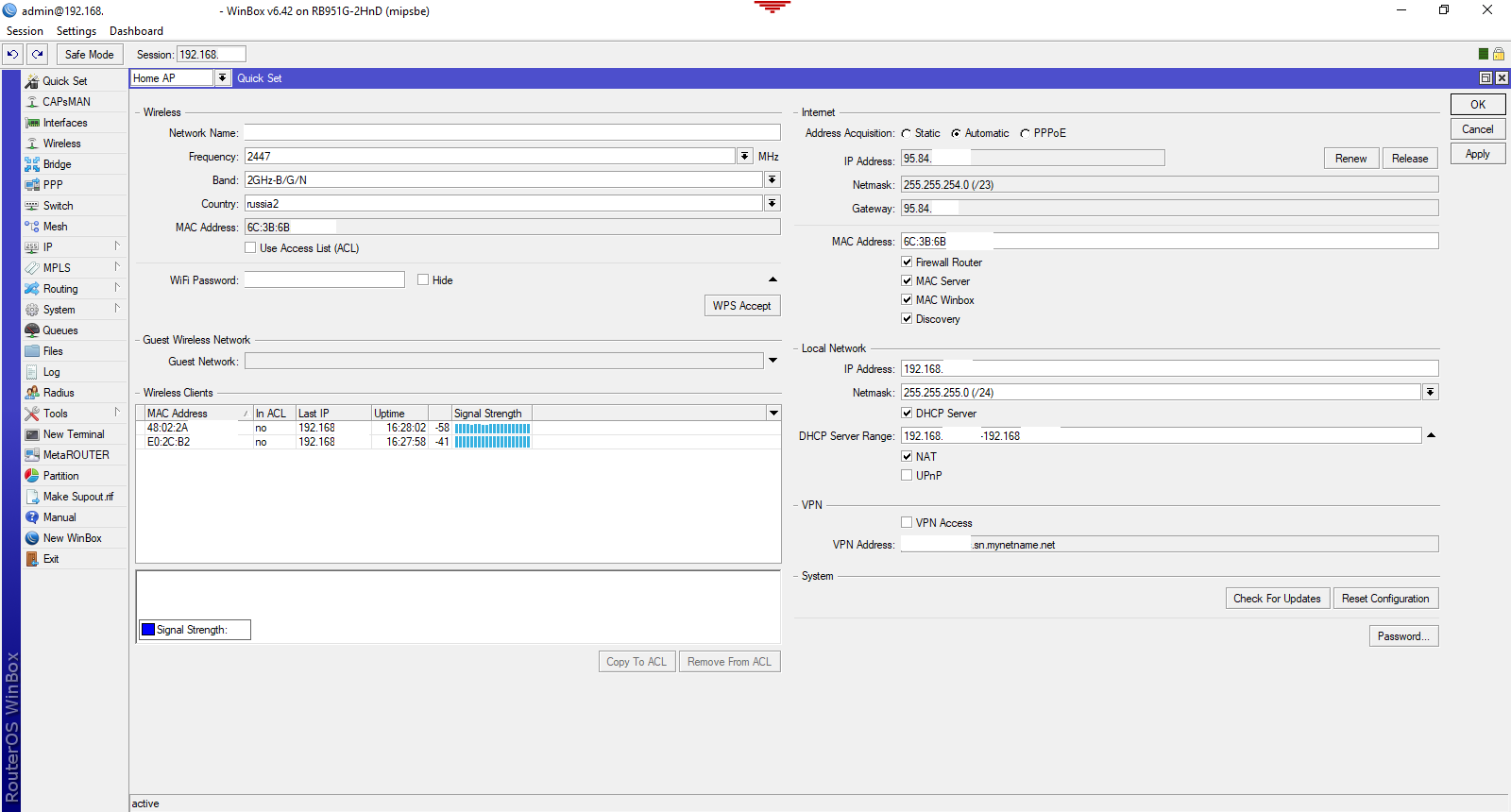
Task: Click the padlock icon in toolbar
Action: [1498, 54]
